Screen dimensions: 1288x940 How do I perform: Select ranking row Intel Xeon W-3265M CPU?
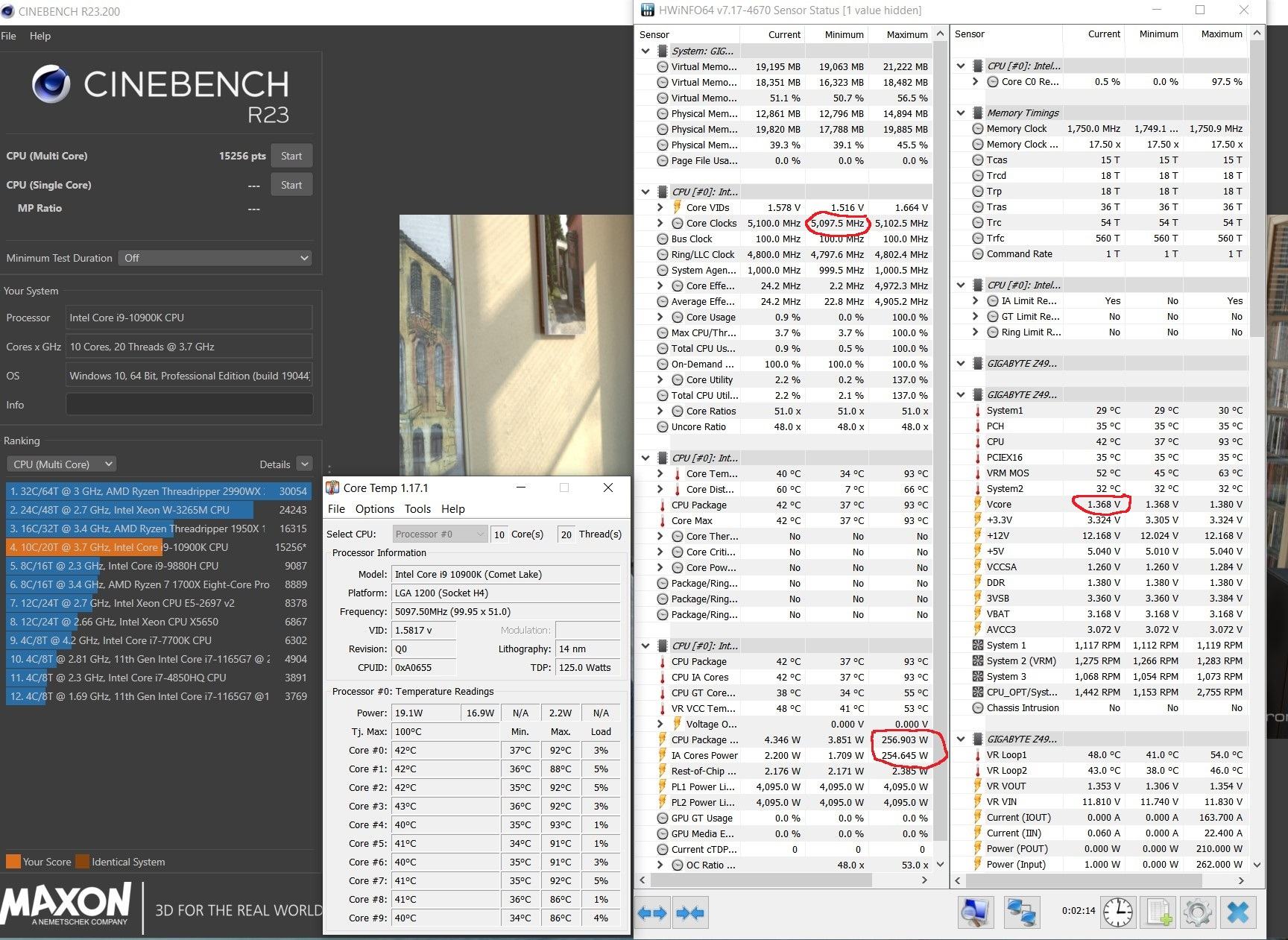pos(157,510)
